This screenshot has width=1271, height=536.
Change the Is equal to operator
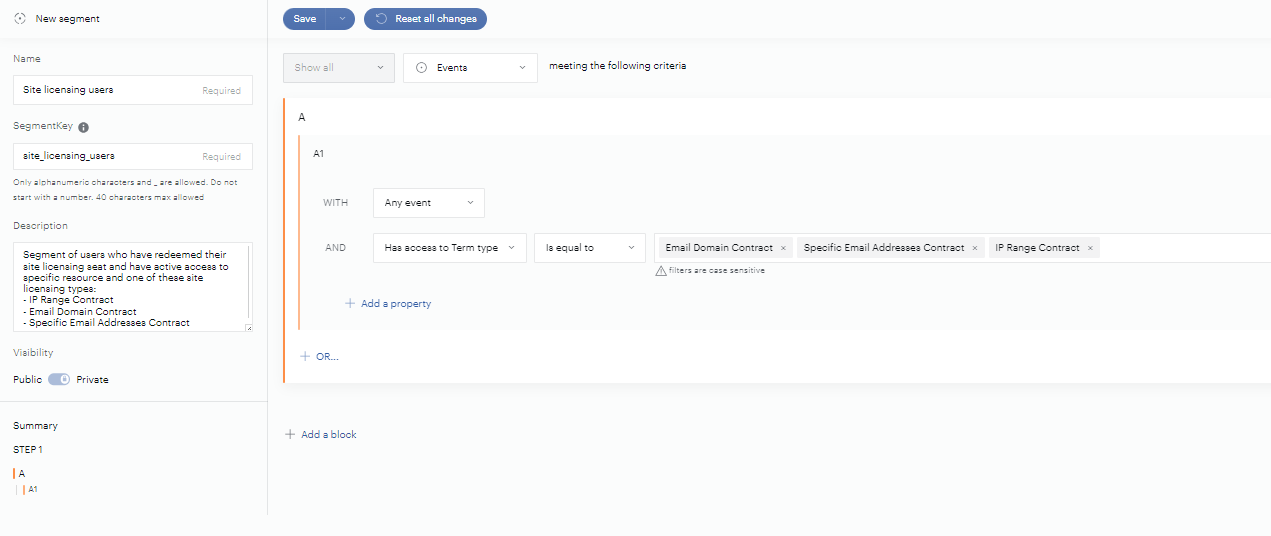coord(589,248)
